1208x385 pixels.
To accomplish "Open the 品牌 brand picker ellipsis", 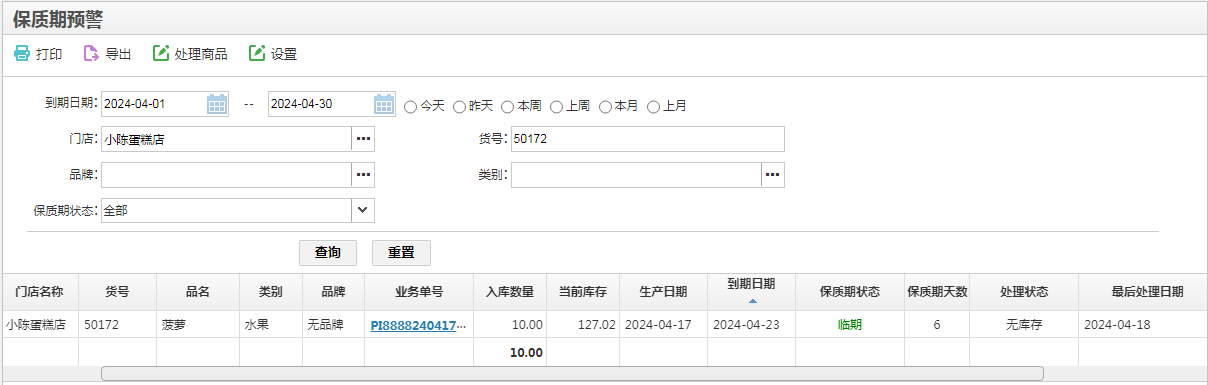I will (363, 175).
